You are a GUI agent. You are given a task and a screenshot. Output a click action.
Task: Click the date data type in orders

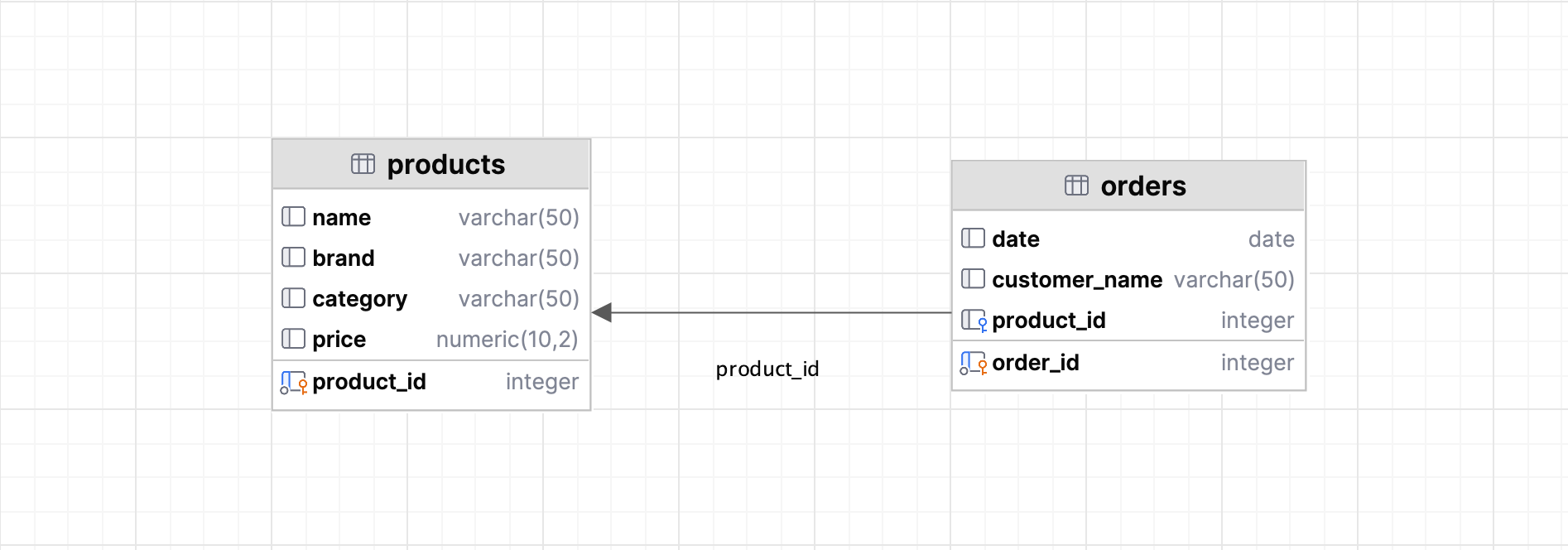[x=1271, y=239]
